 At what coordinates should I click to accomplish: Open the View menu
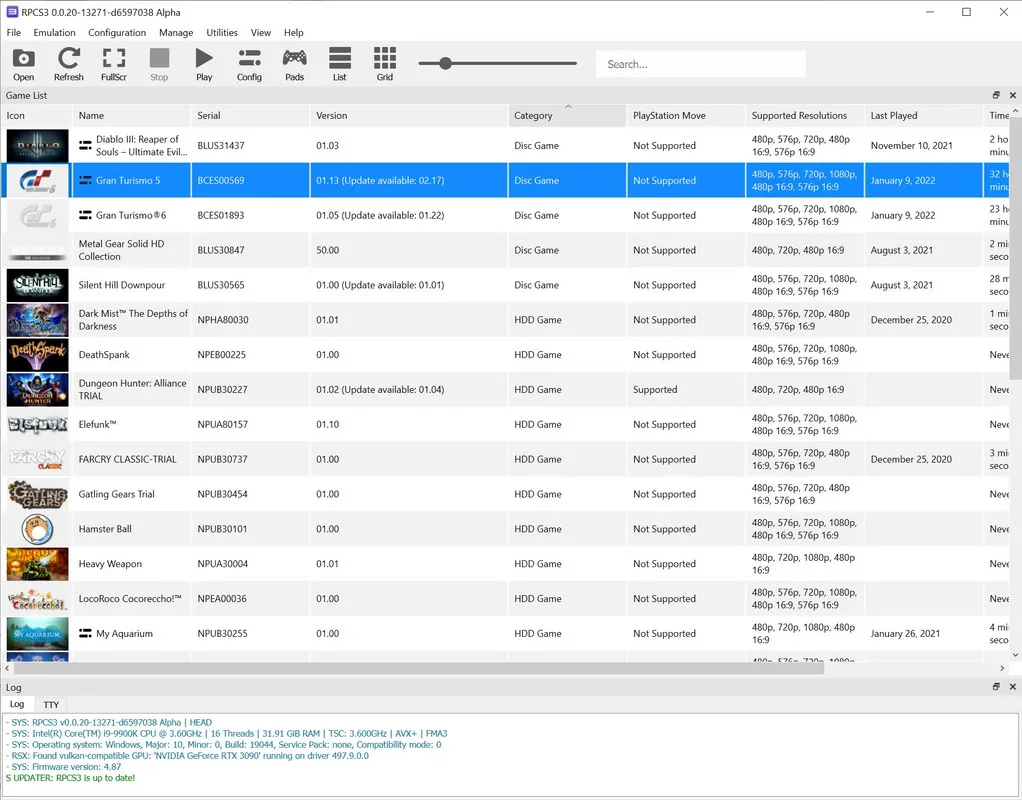[x=261, y=33]
